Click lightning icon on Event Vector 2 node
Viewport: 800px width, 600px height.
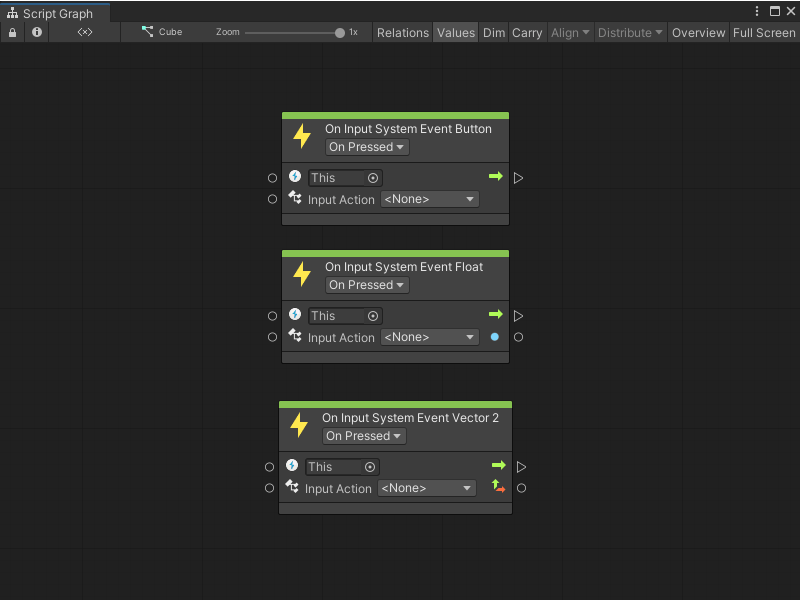[x=299, y=425]
